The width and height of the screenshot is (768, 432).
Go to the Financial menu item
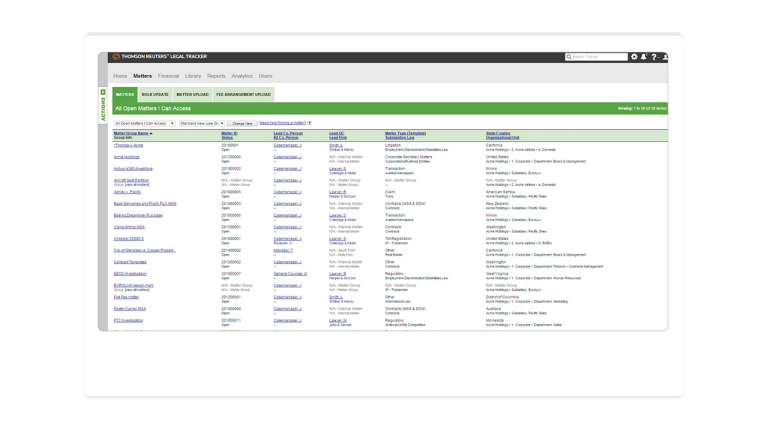pyautogui.click(x=168, y=76)
